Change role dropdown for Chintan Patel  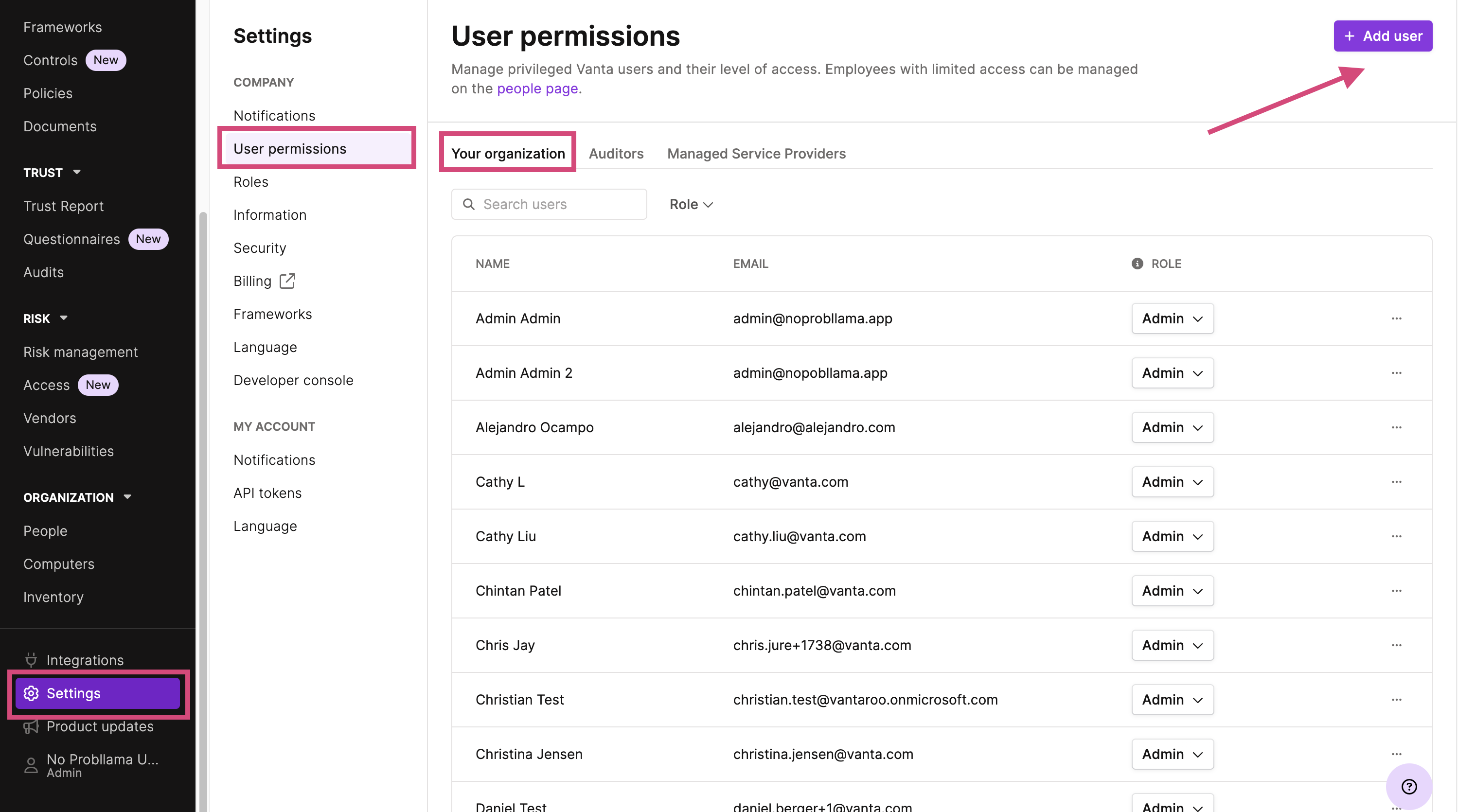point(1172,591)
